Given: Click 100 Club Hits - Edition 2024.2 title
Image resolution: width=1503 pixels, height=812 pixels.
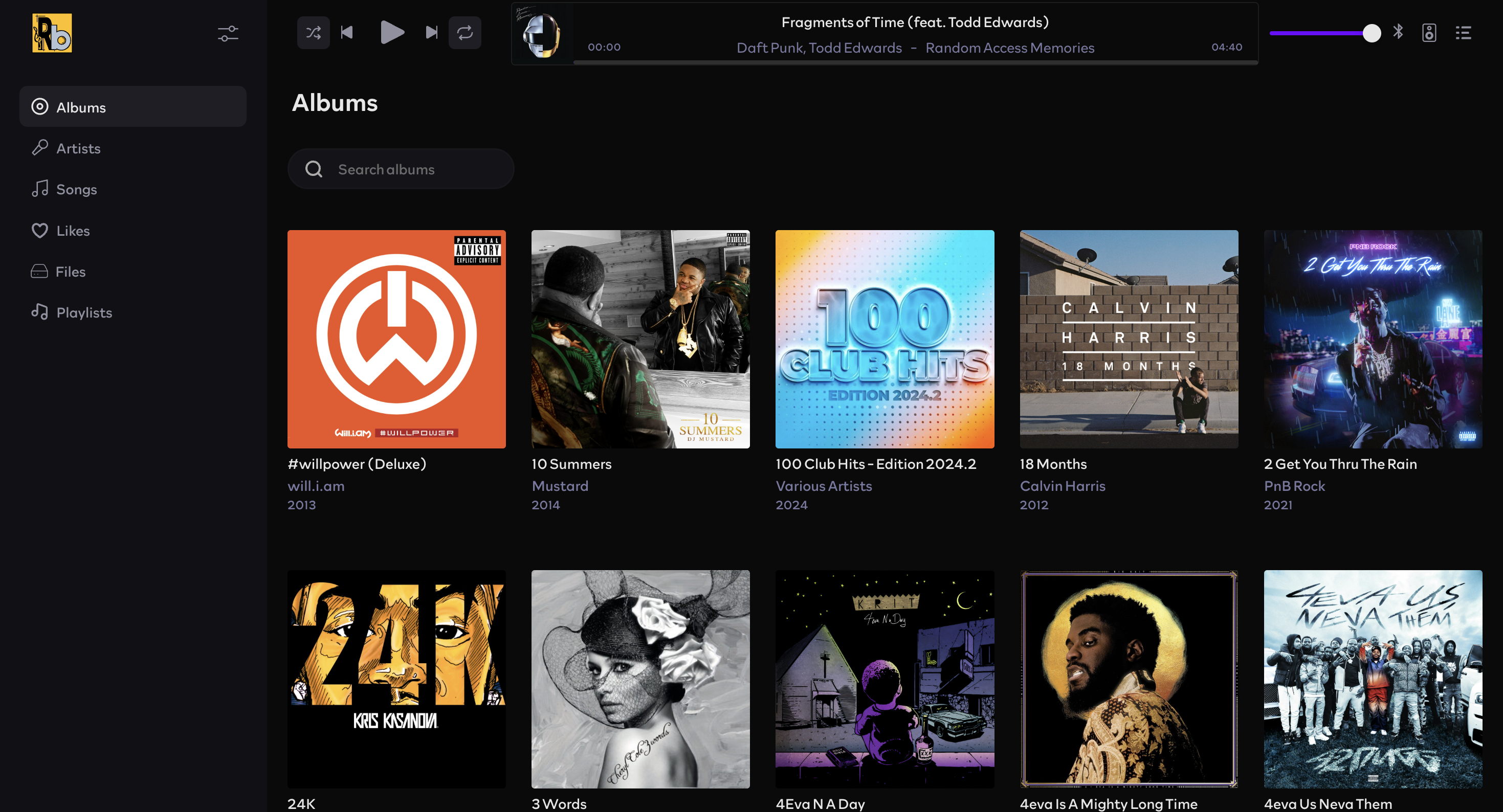Looking at the screenshot, I should point(876,464).
